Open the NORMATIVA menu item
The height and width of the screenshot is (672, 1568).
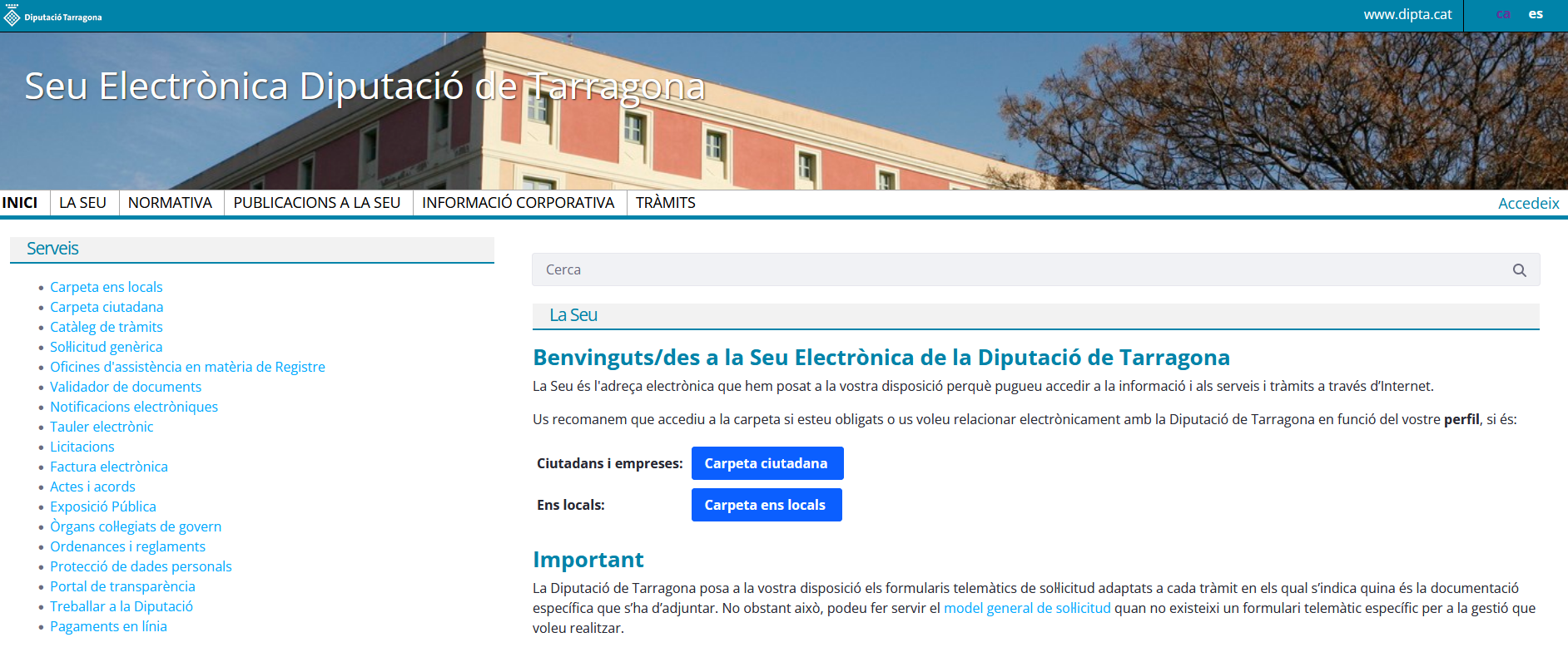tap(170, 203)
